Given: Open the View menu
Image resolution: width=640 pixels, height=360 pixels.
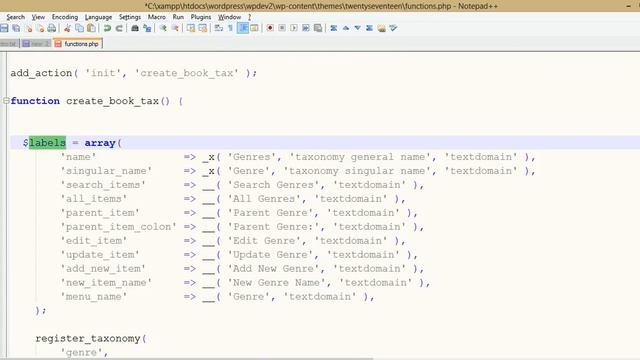Looking at the screenshot, I should [38, 17].
